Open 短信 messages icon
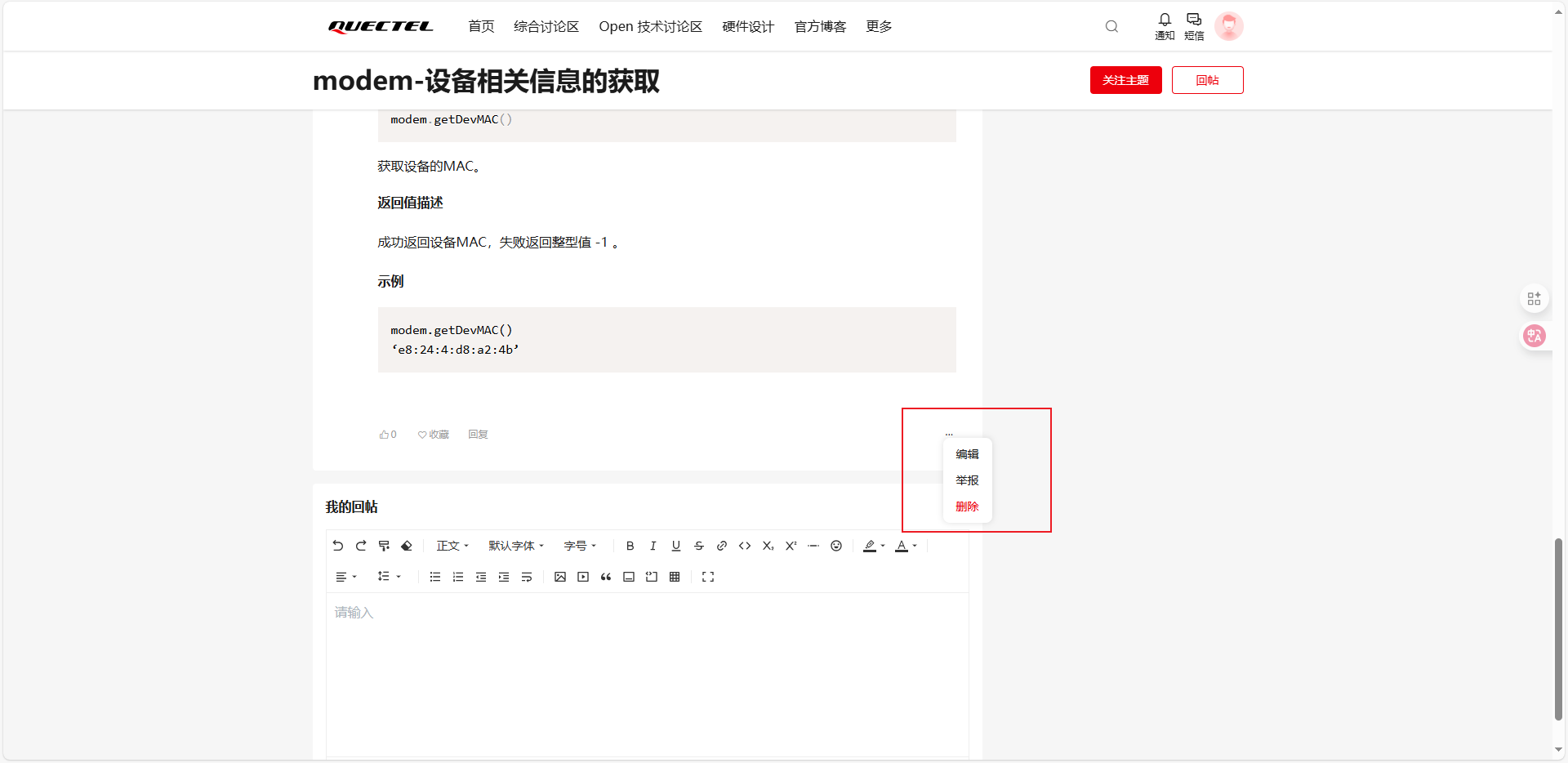Image resolution: width=1568 pixels, height=763 pixels. (1194, 26)
